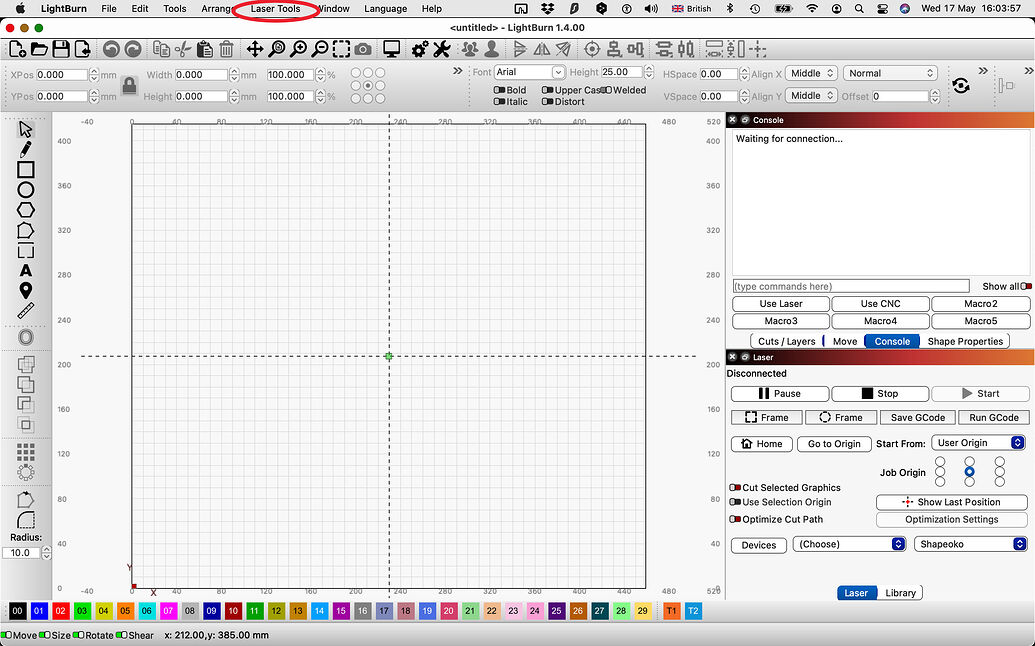
Task: Click the Go to Origin button
Action: coord(834,444)
